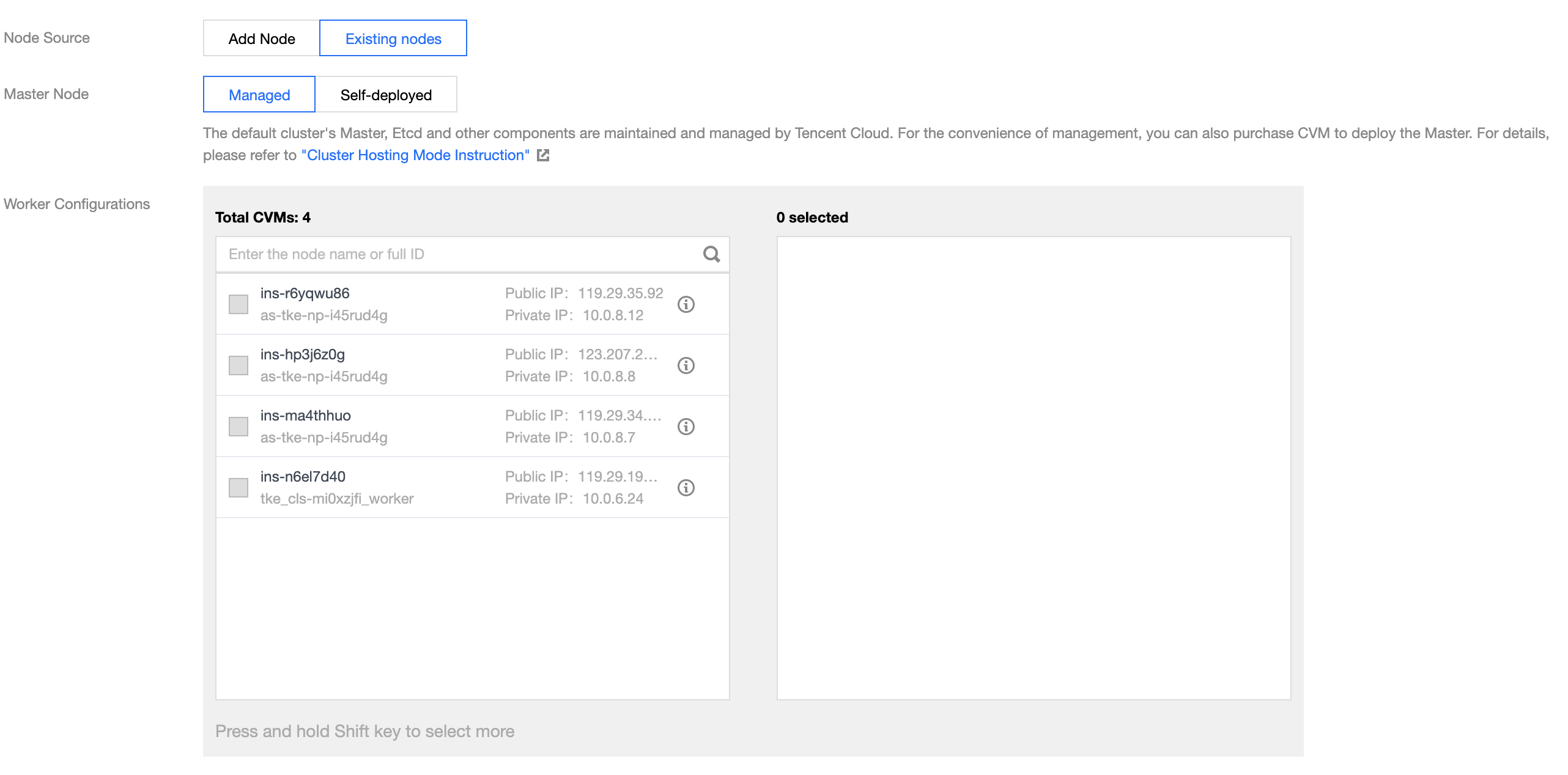The width and height of the screenshot is (1568, 775).
Task: Choose Managed master node mode
Action: click(259, 95)
